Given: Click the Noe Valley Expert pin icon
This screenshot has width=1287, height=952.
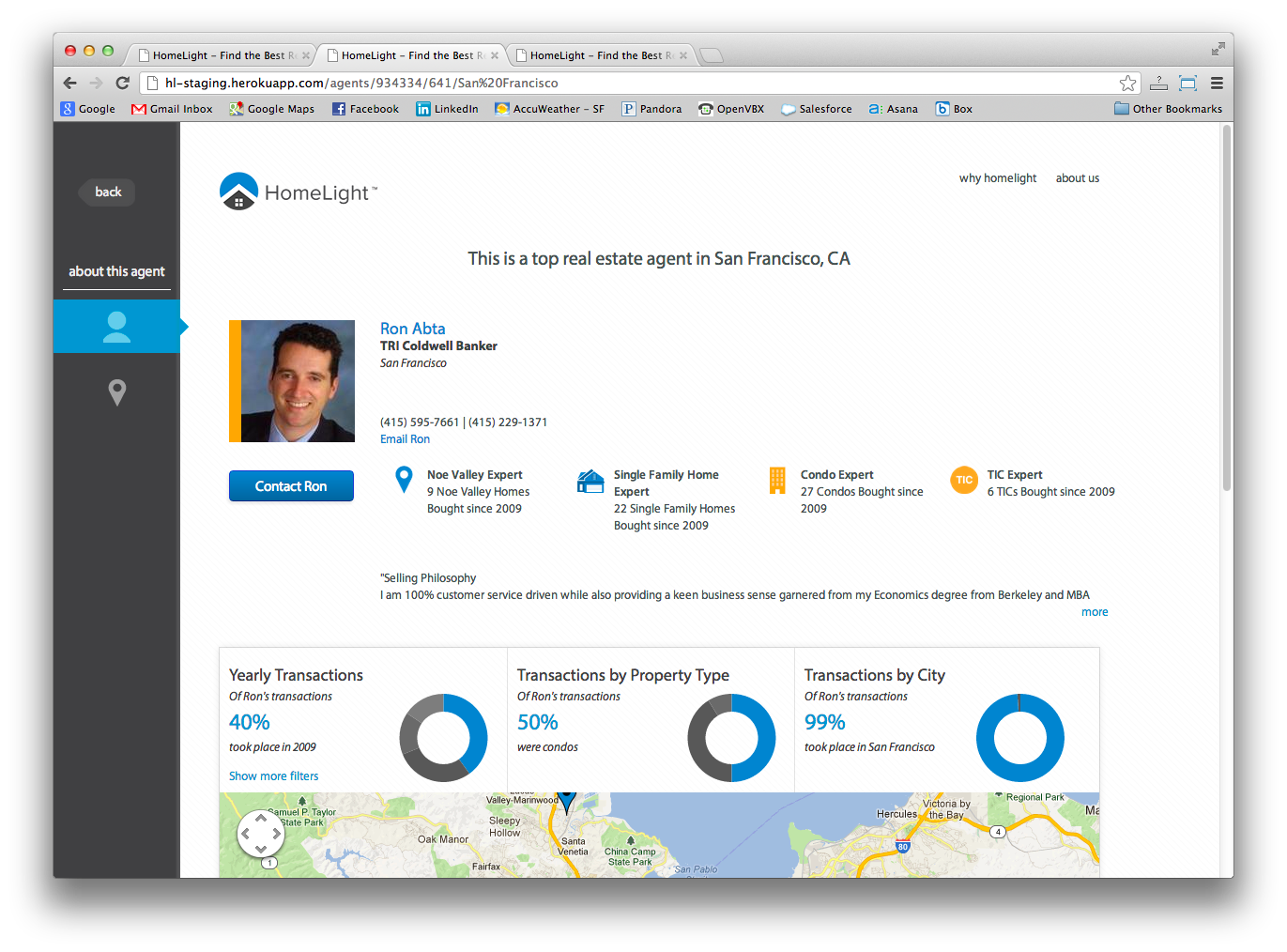Looking at the screenshot, I should 404,480.
